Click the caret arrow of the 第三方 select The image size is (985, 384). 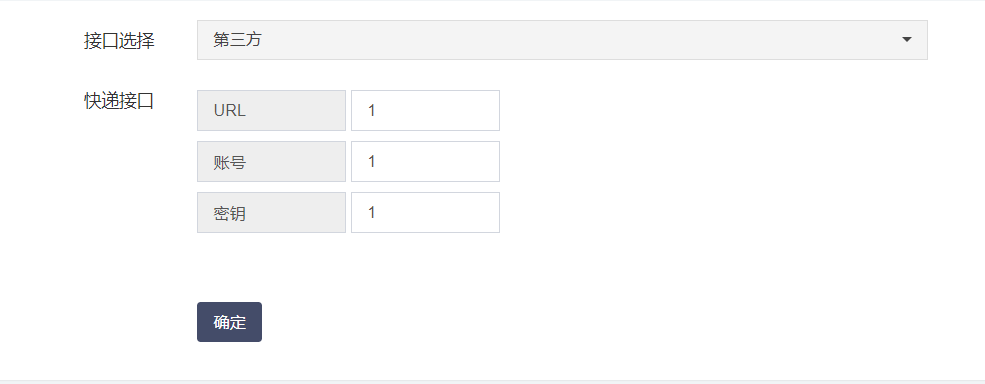pyautogui.click(x=906, y=40)
